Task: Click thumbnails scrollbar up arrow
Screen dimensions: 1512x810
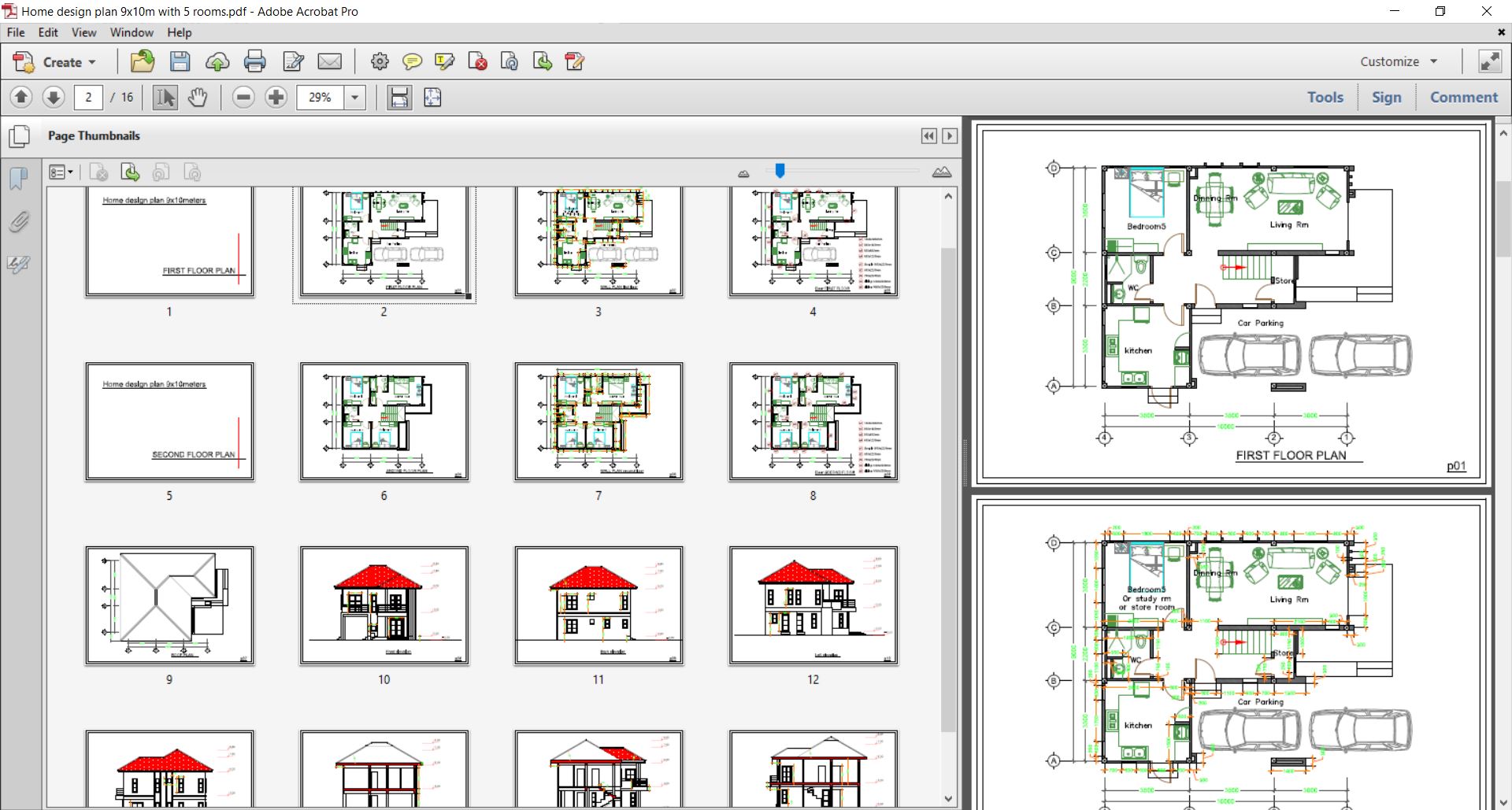Action: point(948,196)
